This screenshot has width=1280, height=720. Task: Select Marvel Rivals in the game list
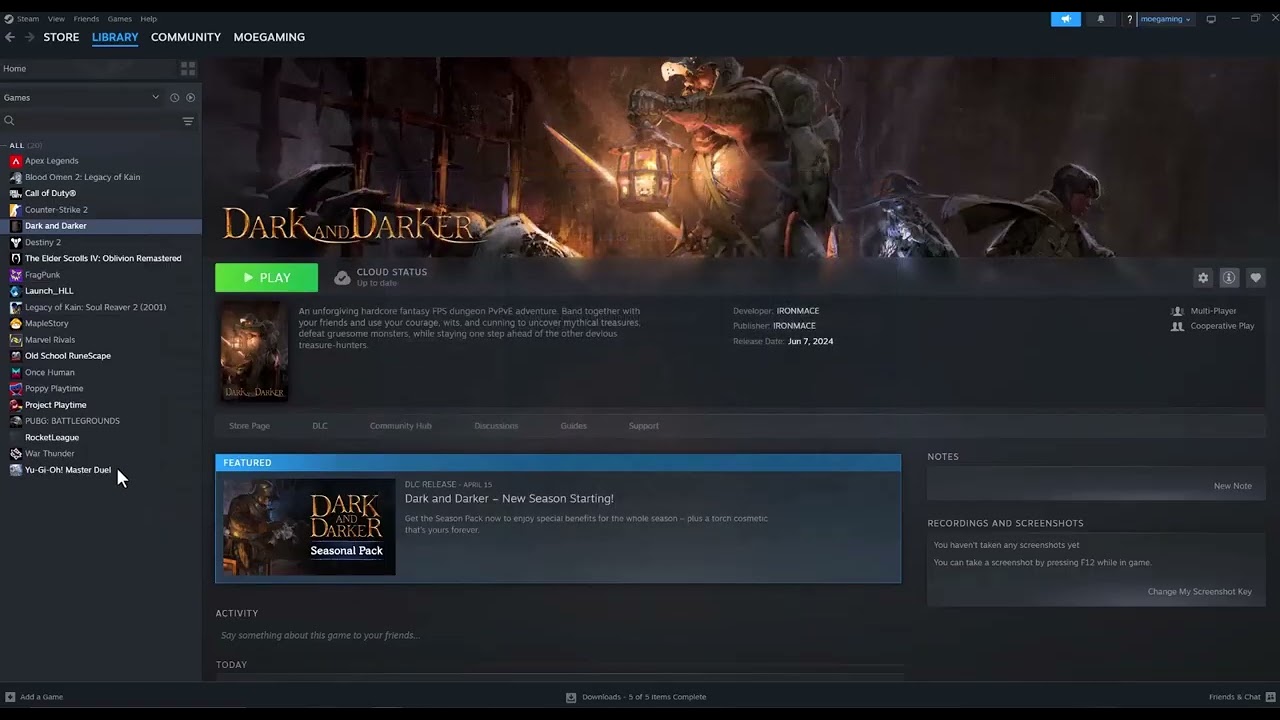[100, 340]
